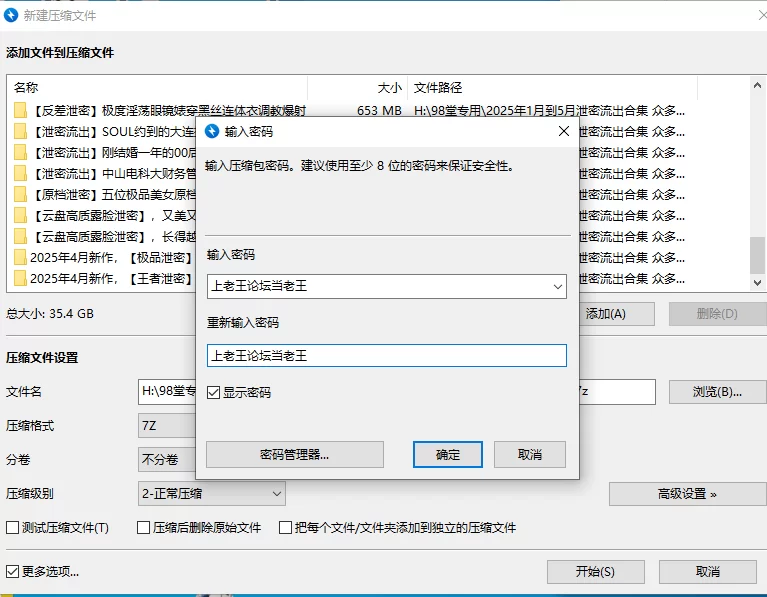Open the 压缩格式 7Z dropdown
Viewport: 767px width, 597px height.
click(x=167, y=426)
